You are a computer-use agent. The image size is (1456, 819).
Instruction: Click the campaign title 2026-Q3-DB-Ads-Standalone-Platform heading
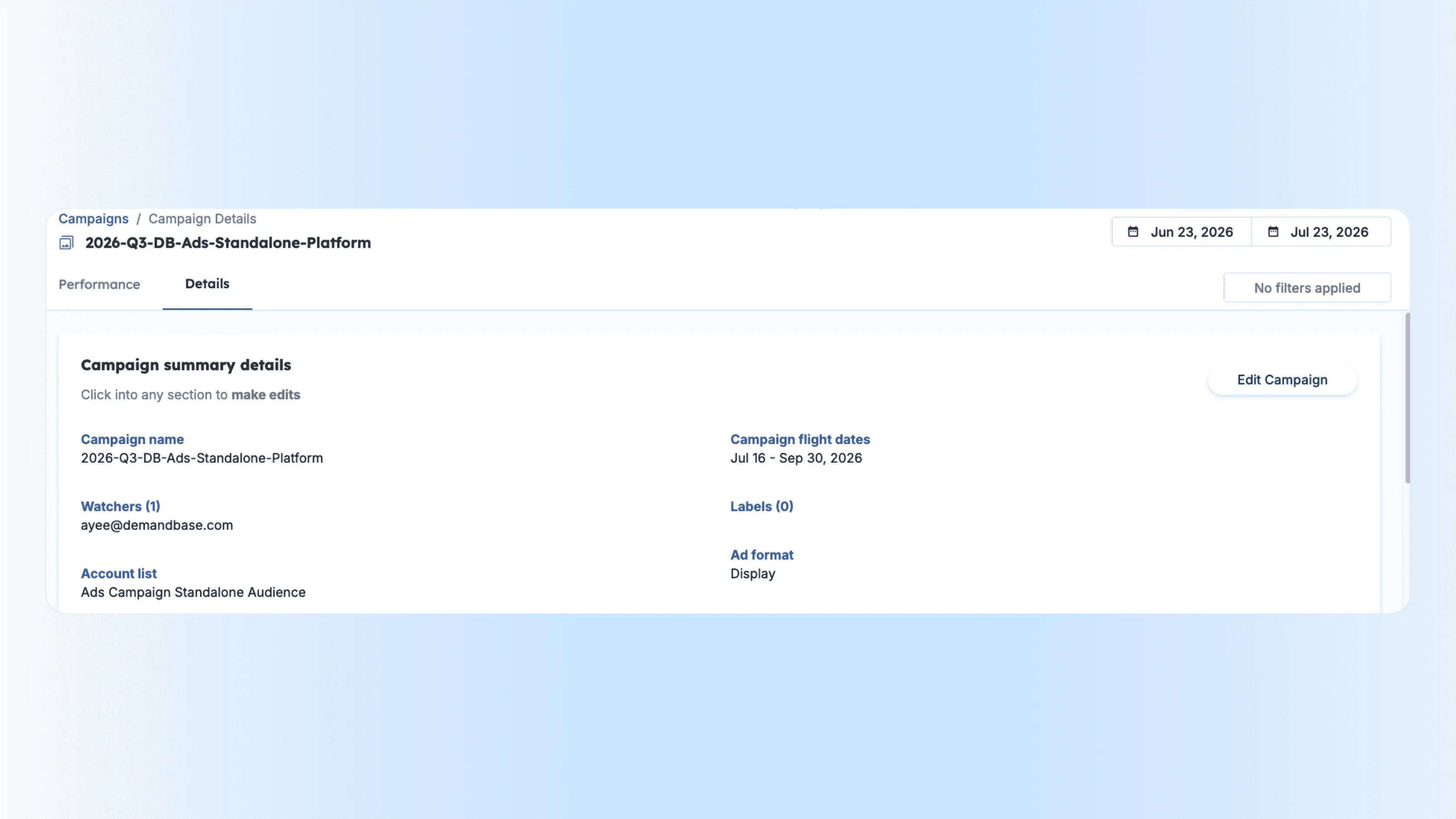[x=228, y=243]
